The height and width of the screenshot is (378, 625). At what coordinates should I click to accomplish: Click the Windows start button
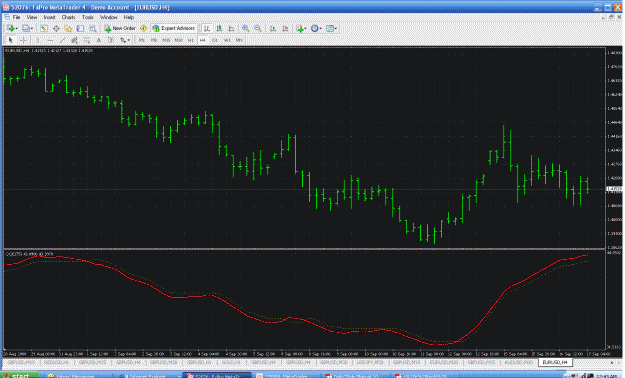pos(20,375)
